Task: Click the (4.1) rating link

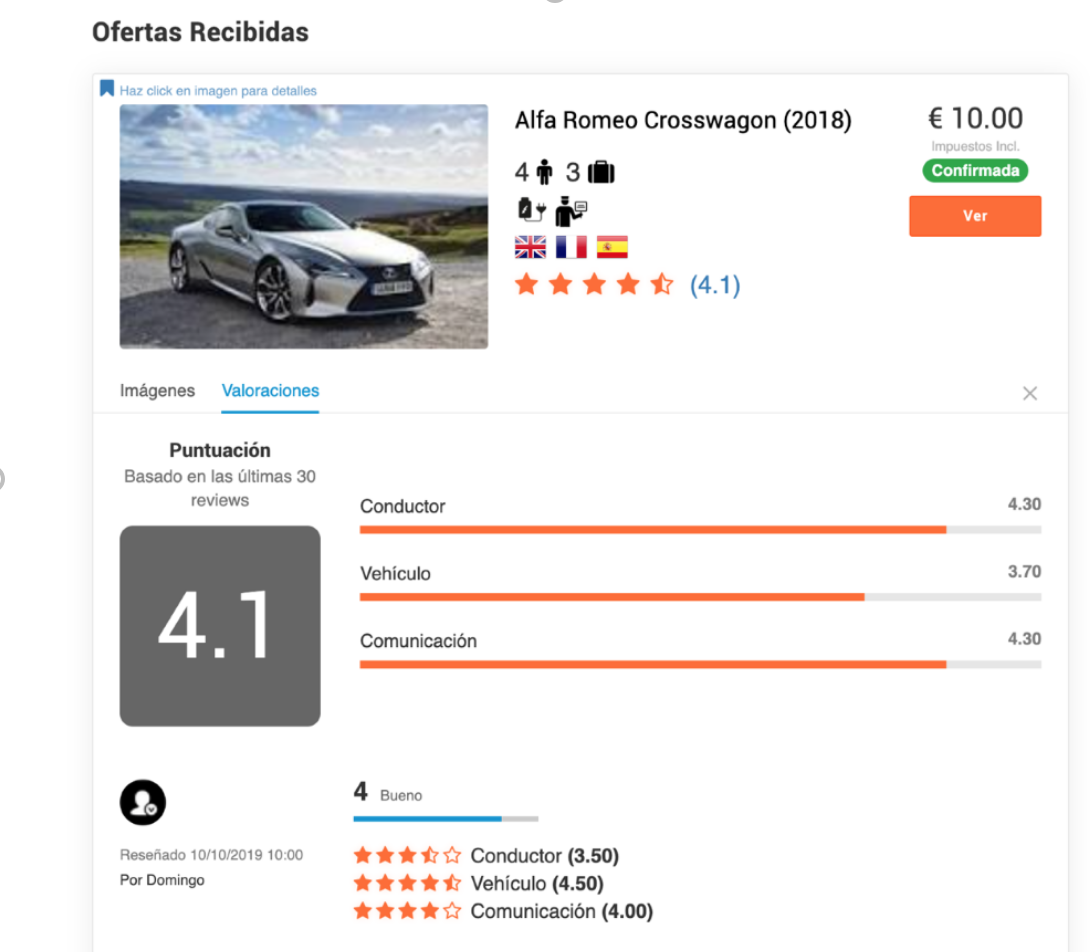Action: (x=715, y=286)
